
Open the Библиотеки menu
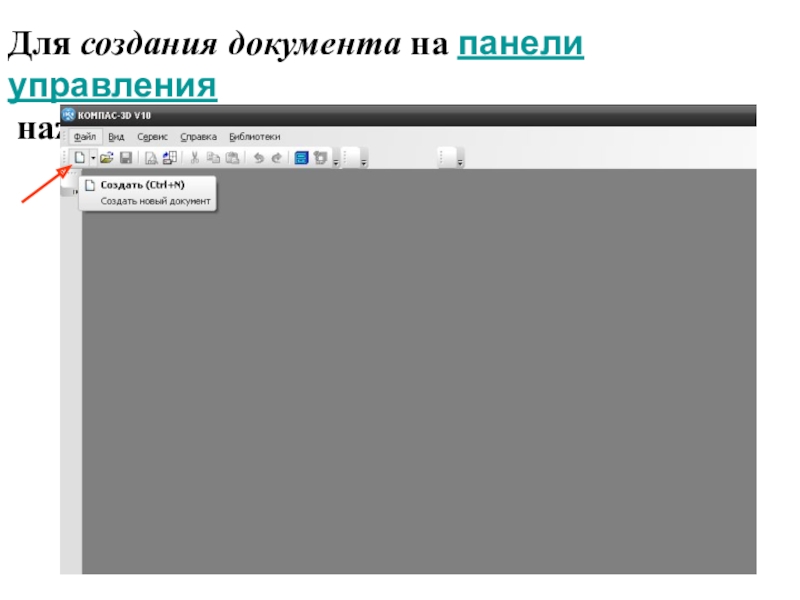pyautogui.click(x=255, y=137)
